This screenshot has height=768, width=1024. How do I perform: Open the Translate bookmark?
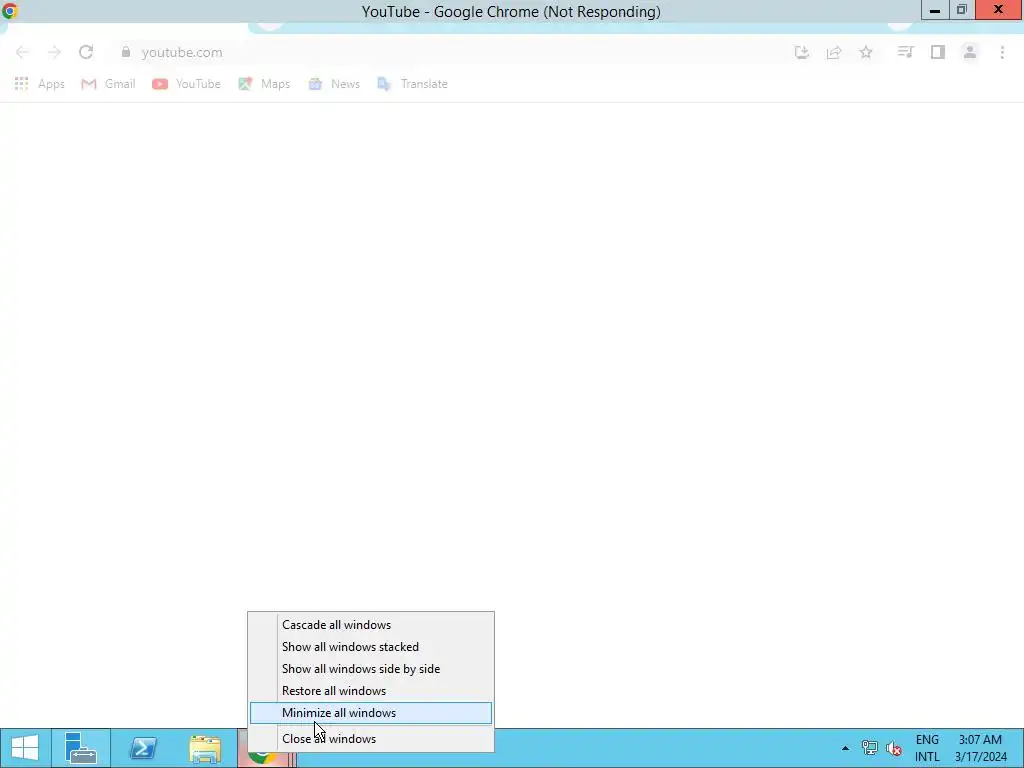click(x=412, y=84)
